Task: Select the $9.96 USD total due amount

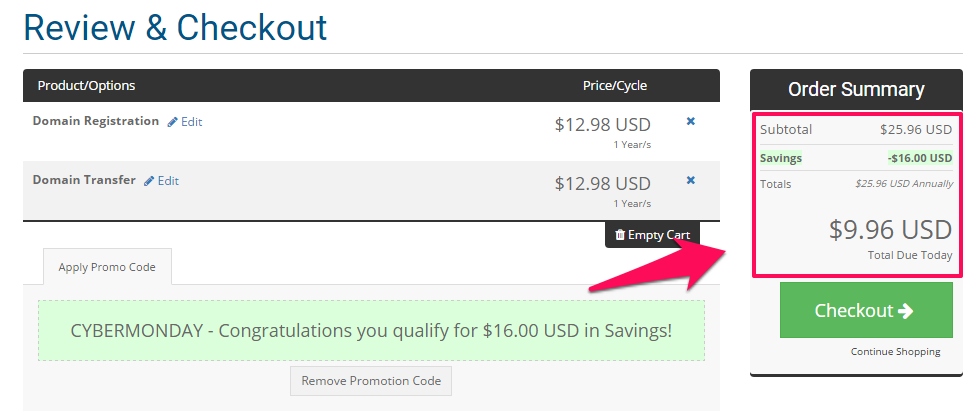Action: pyautogui.click(x=890, y=230)
